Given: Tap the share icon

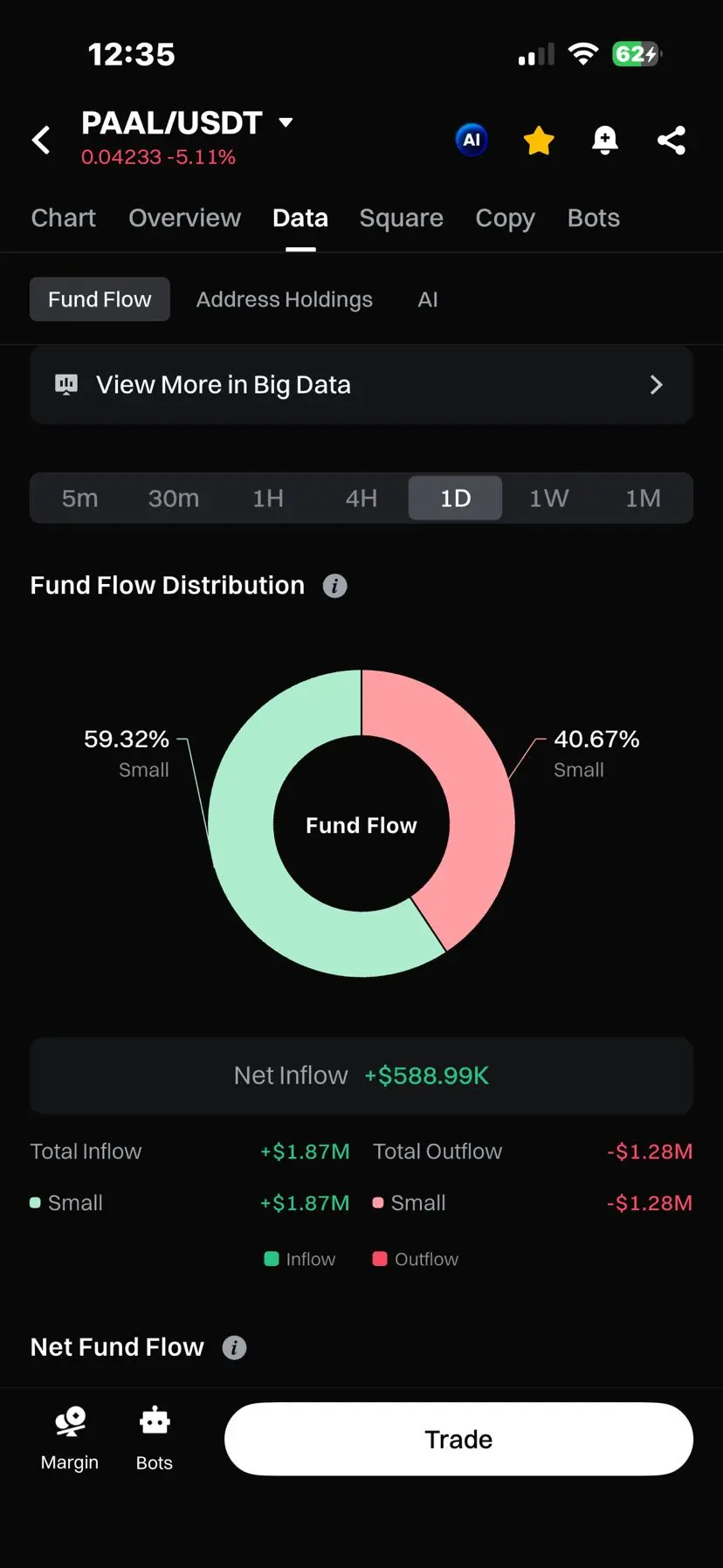Looking at the screenshot, I should point(671,140).
